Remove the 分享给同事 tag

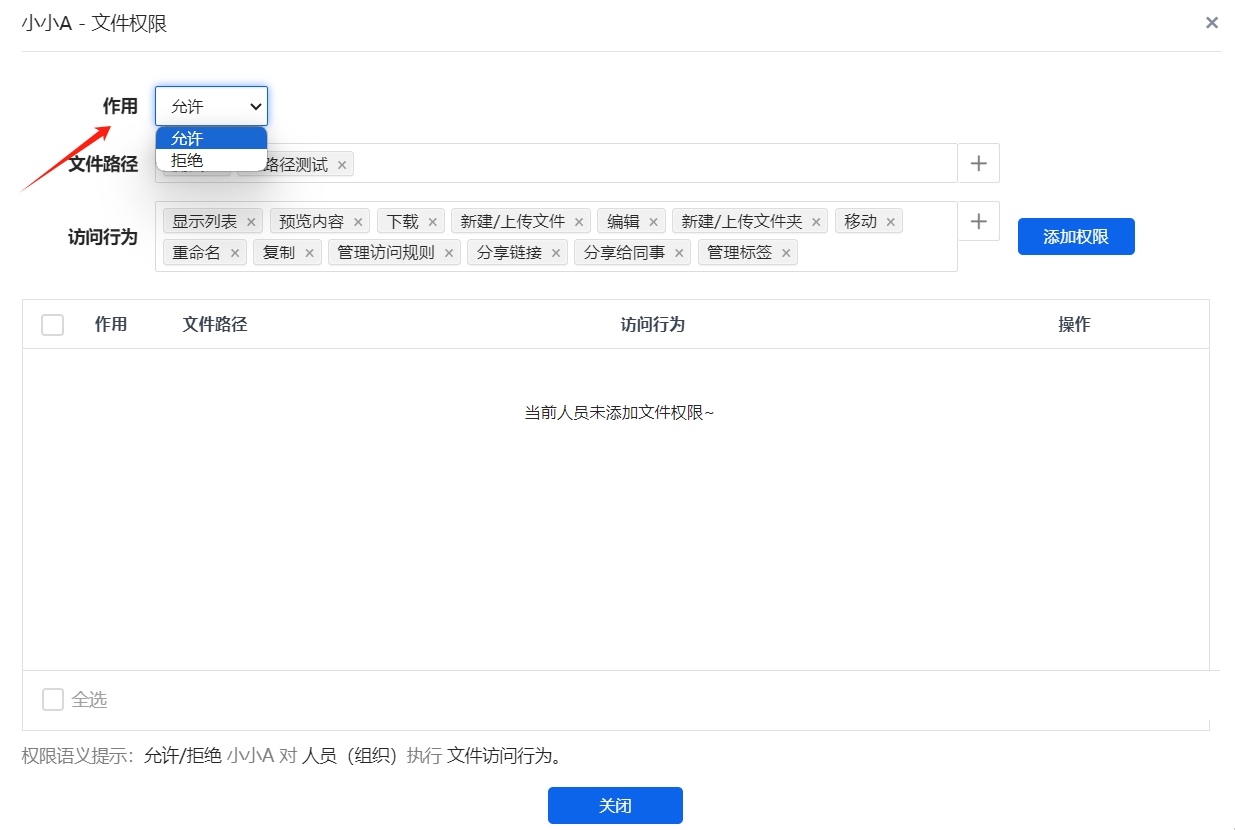(680, 253)
